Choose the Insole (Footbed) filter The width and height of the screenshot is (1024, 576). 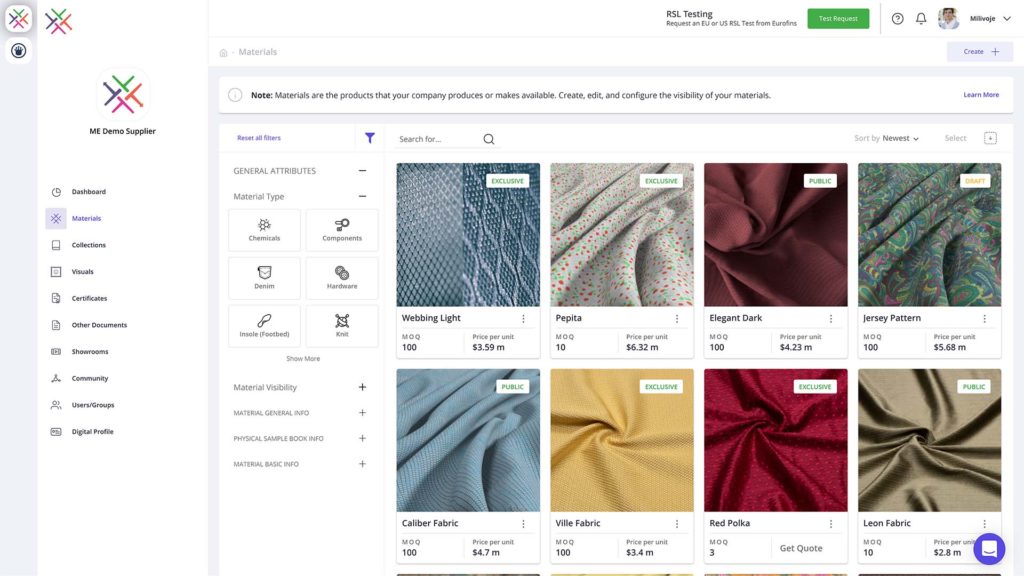[x=264, y=324]
